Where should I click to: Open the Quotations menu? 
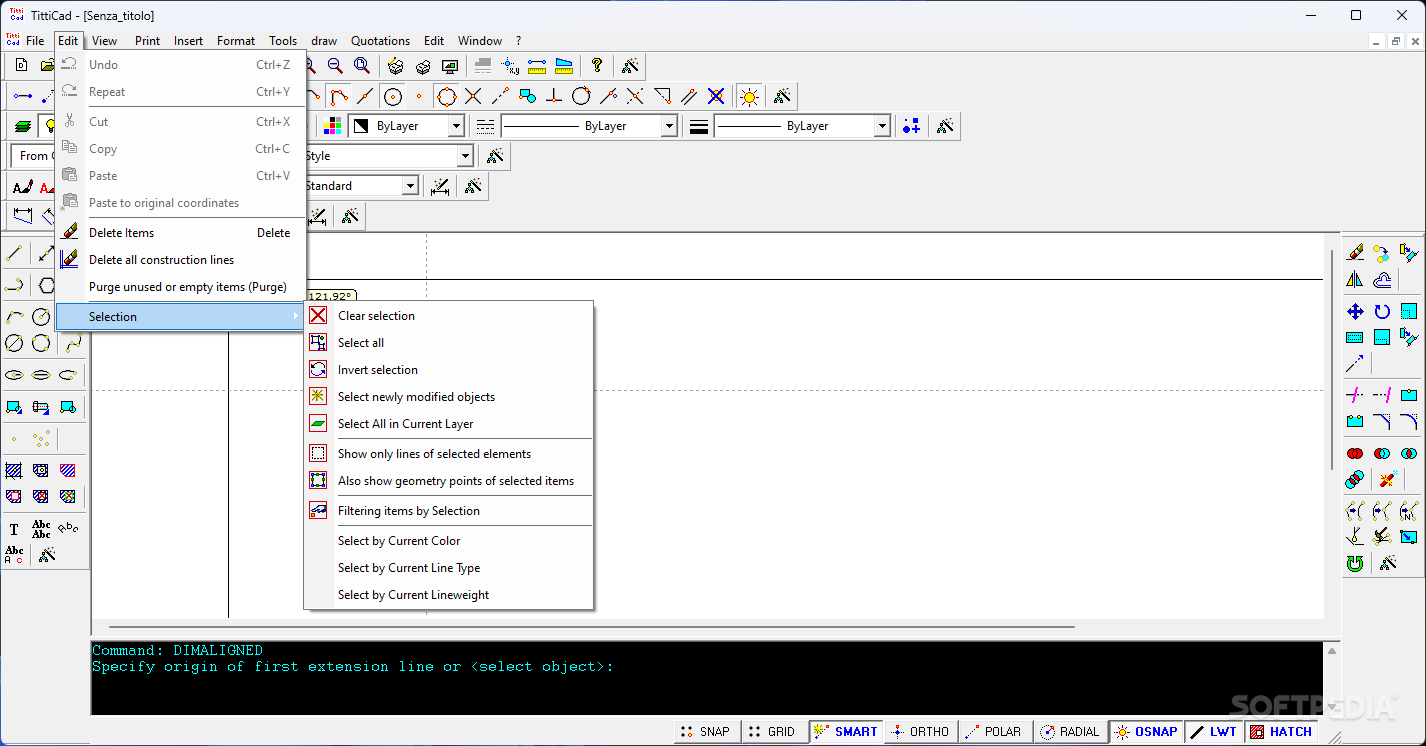tap(380, 41)
